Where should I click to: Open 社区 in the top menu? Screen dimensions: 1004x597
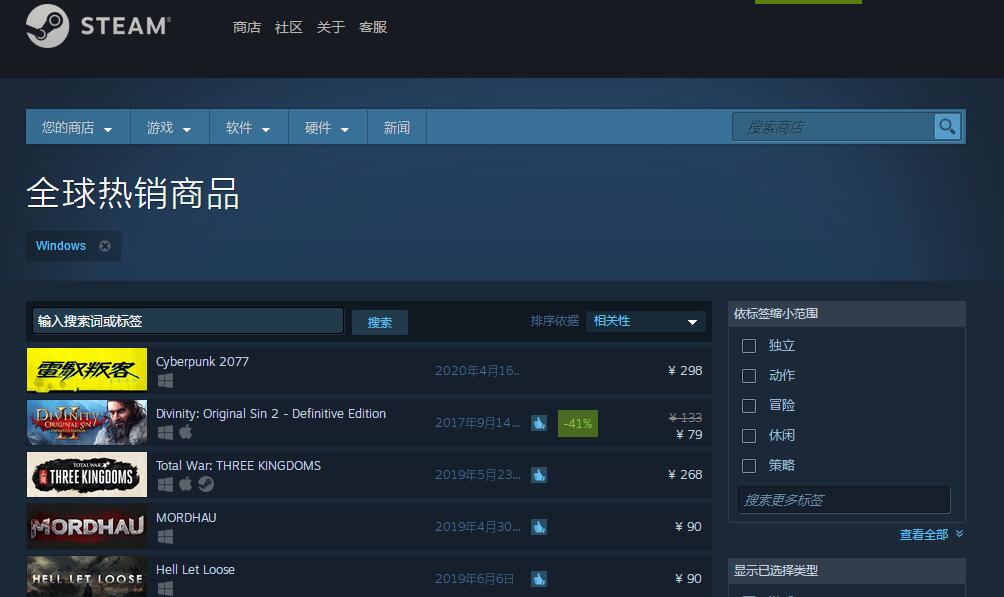288,27
